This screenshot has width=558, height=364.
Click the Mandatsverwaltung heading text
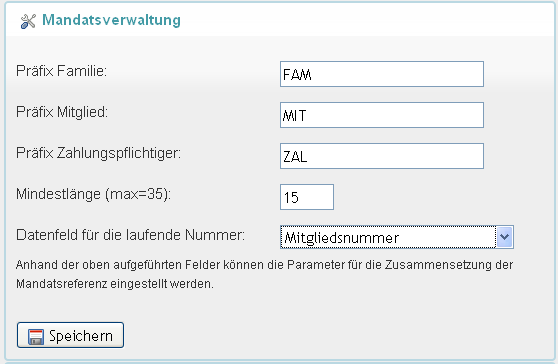pos(111,20)
